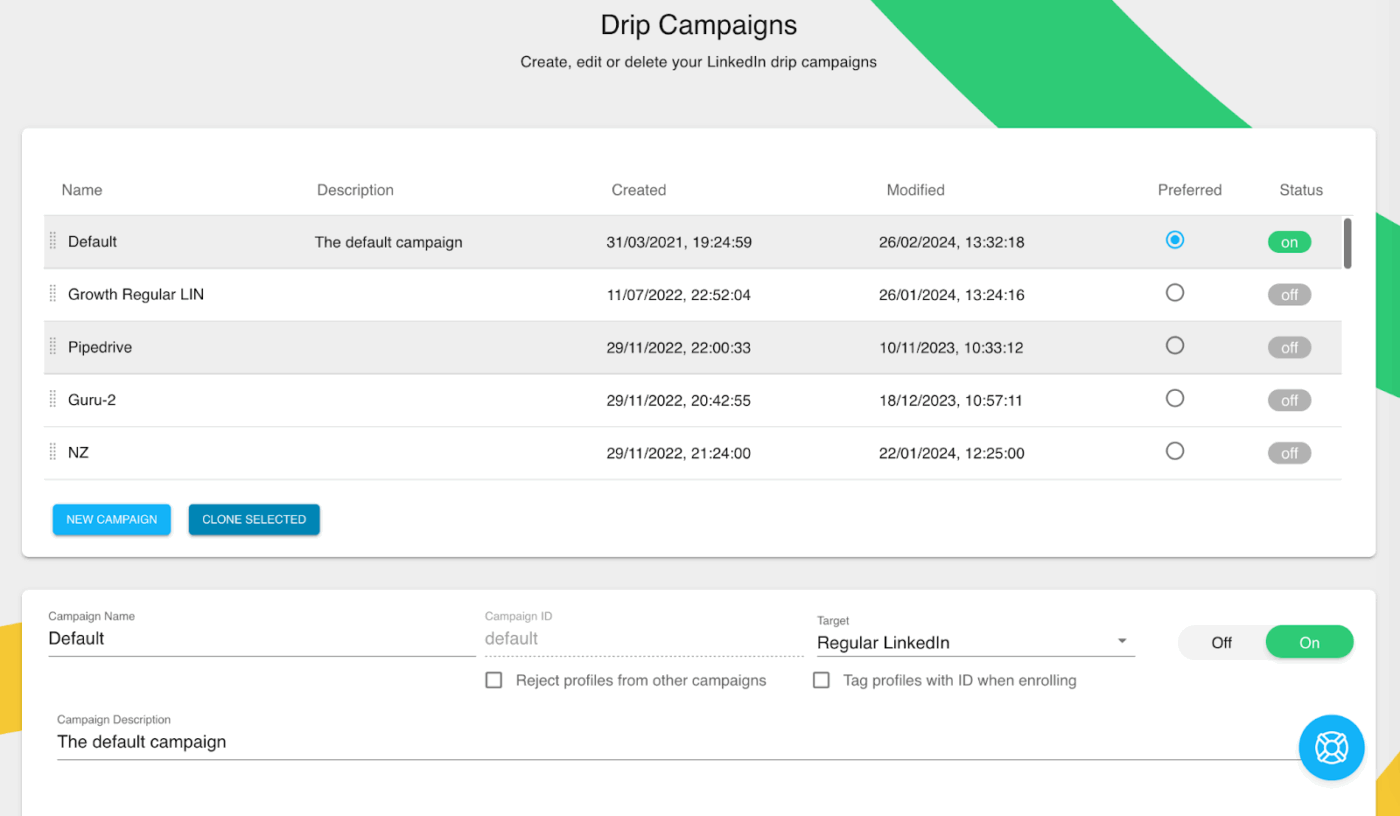Click the drag handle for Guru-2
Viewport: 1400px width, 816px height.
tap(52, 399)
